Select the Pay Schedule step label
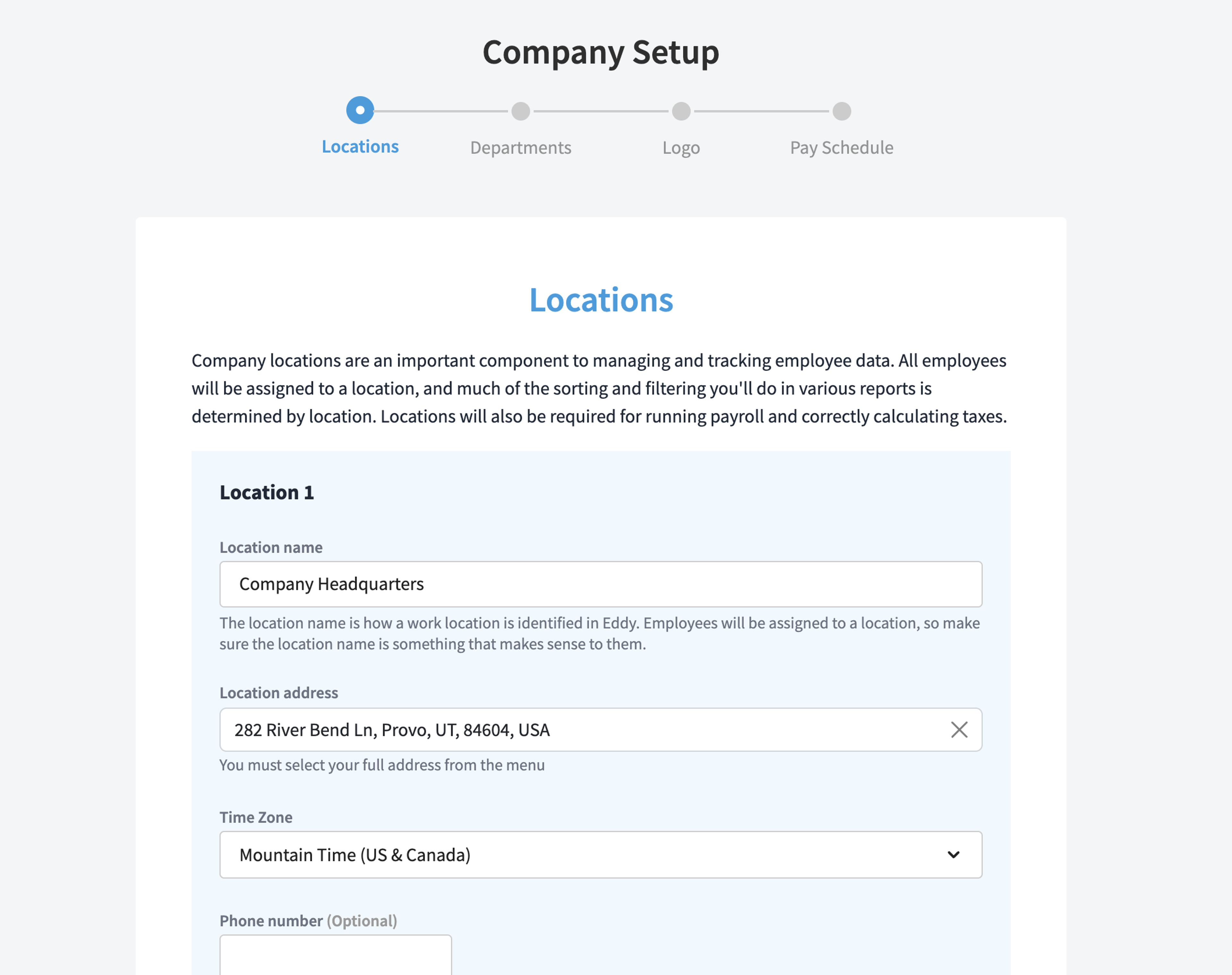The width and height of the screenshot is (1232, 975). click(842, 148)
